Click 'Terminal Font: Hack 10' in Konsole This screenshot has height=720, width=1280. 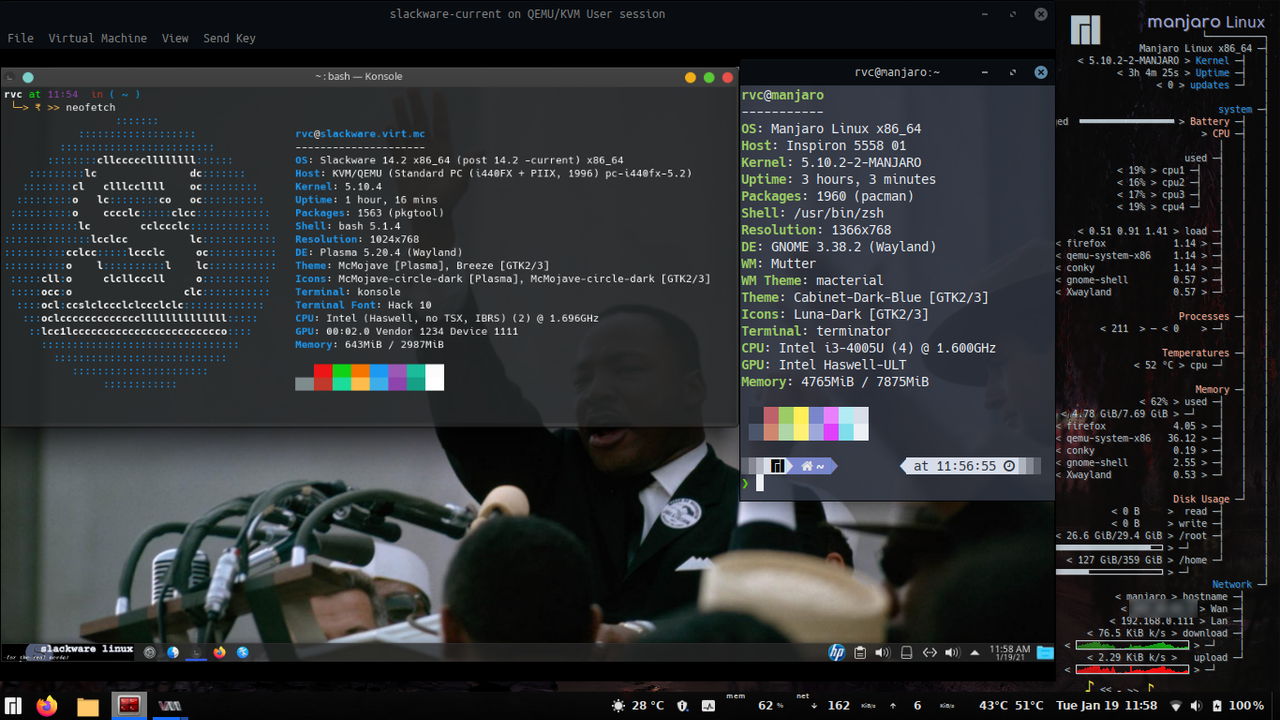[363, 305]
